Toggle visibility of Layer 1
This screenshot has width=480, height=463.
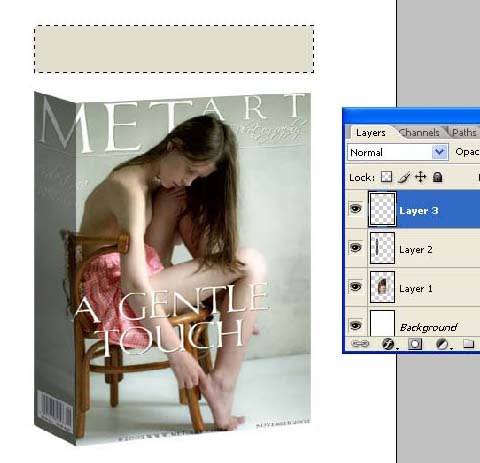click(356, 287)
